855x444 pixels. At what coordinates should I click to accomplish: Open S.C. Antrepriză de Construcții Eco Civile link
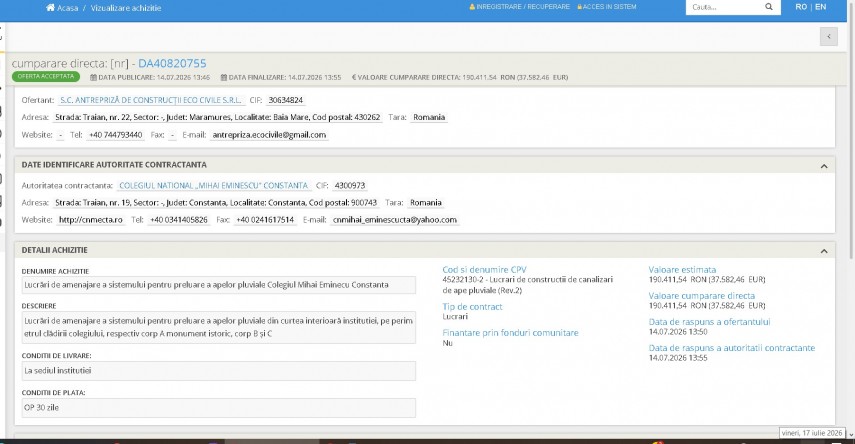(x=150, y=100)
